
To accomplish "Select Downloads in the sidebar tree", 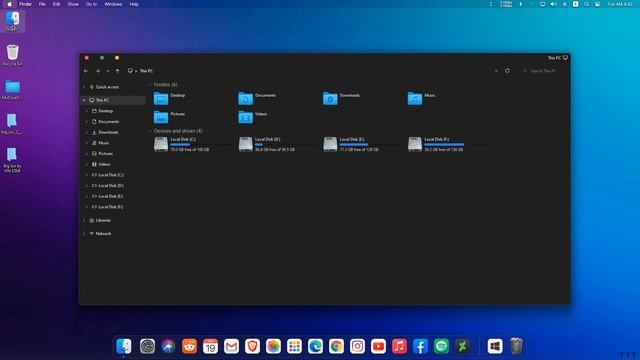I will tap(108, 132).
